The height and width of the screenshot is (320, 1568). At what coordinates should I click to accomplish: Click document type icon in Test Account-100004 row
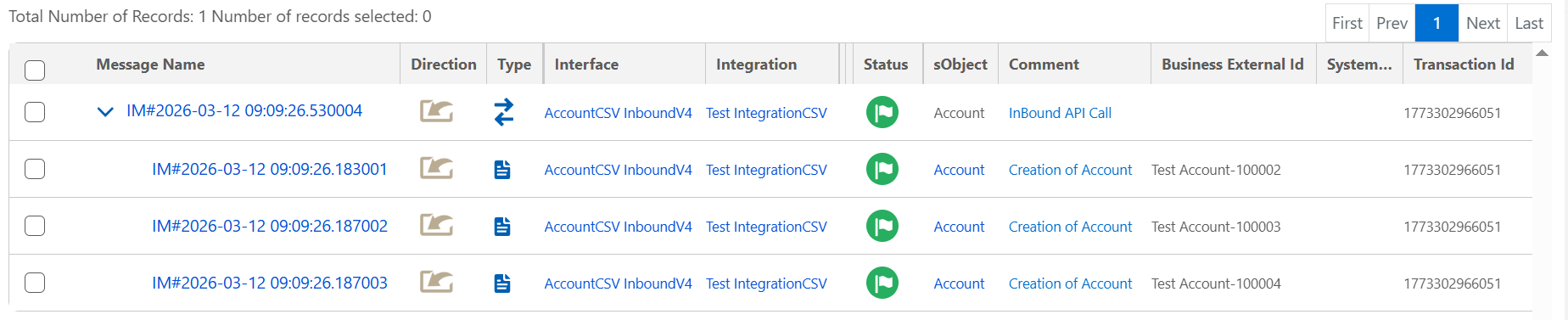point(502,284)
